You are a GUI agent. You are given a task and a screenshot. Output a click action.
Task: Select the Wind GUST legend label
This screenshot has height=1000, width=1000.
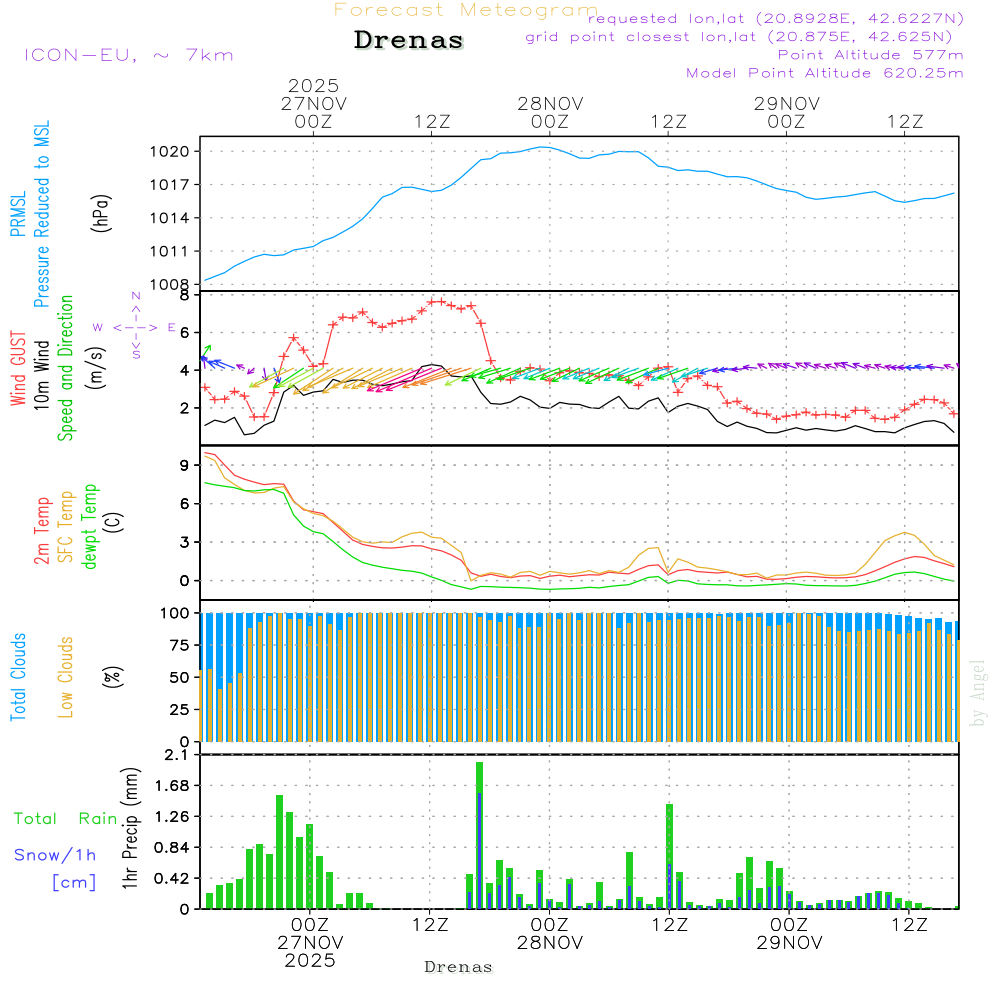click(17, 370)
